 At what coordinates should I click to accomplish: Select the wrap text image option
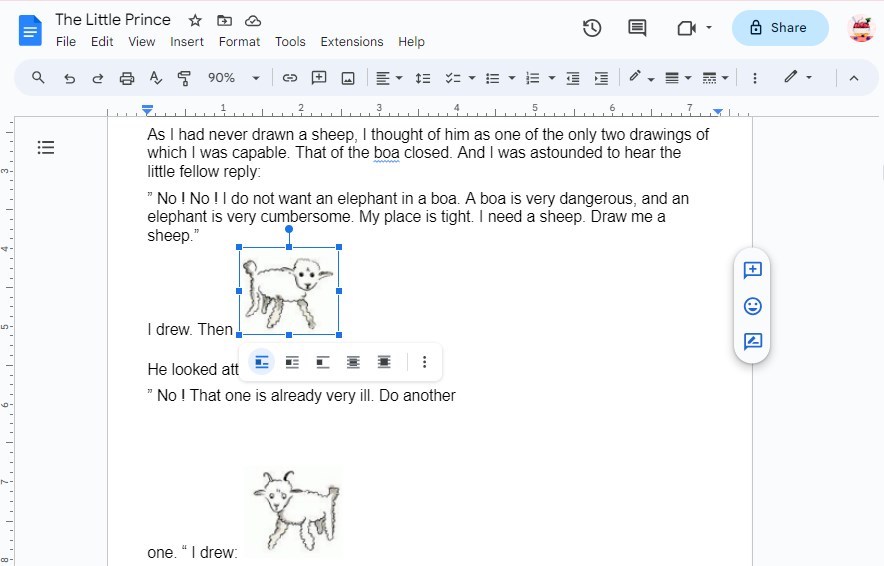point(292,362)
